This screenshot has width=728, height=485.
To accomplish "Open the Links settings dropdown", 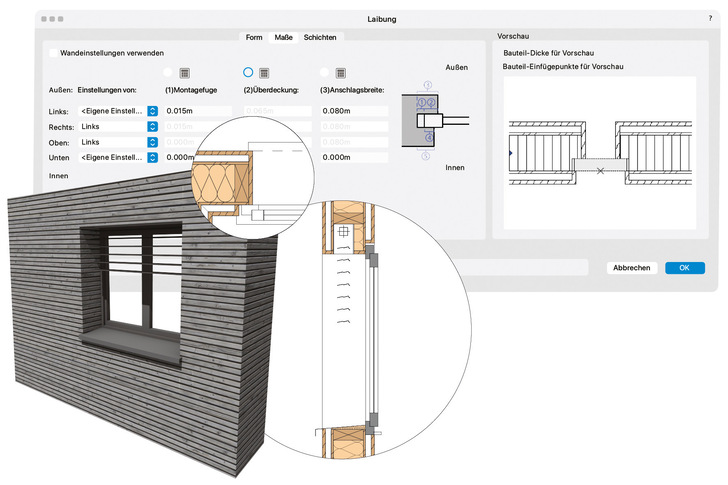I will [152, 111].
